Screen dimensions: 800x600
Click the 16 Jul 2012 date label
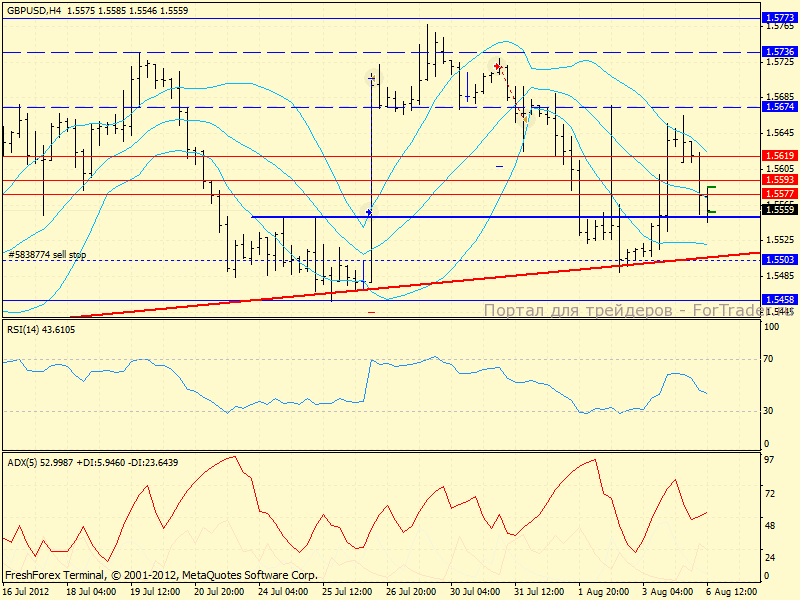tap(26, 592)
